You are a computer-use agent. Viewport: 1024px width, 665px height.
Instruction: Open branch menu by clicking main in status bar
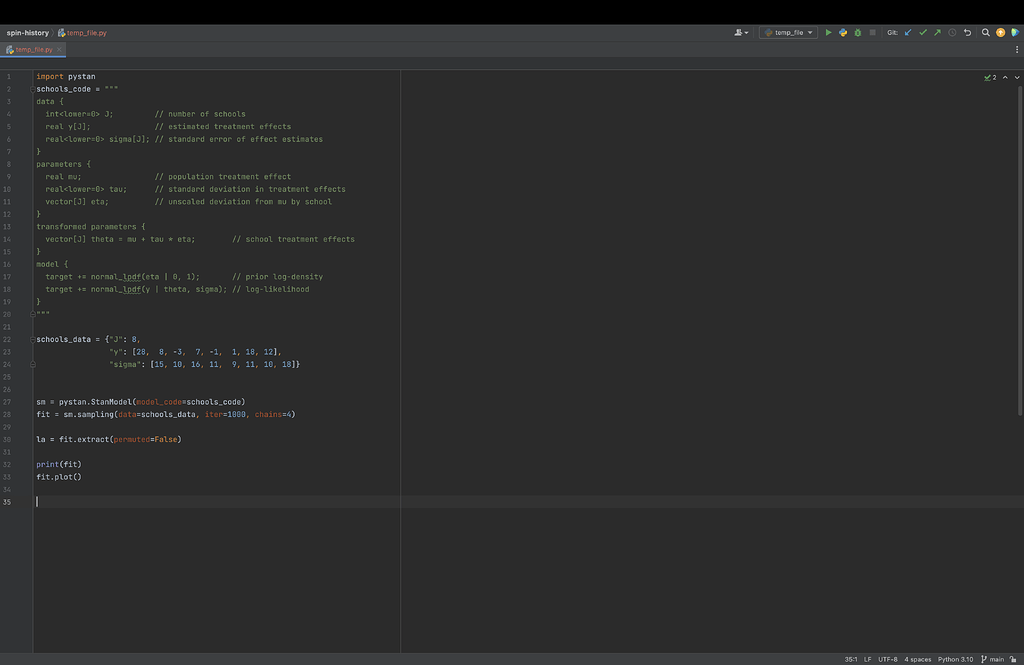(998, 659)
